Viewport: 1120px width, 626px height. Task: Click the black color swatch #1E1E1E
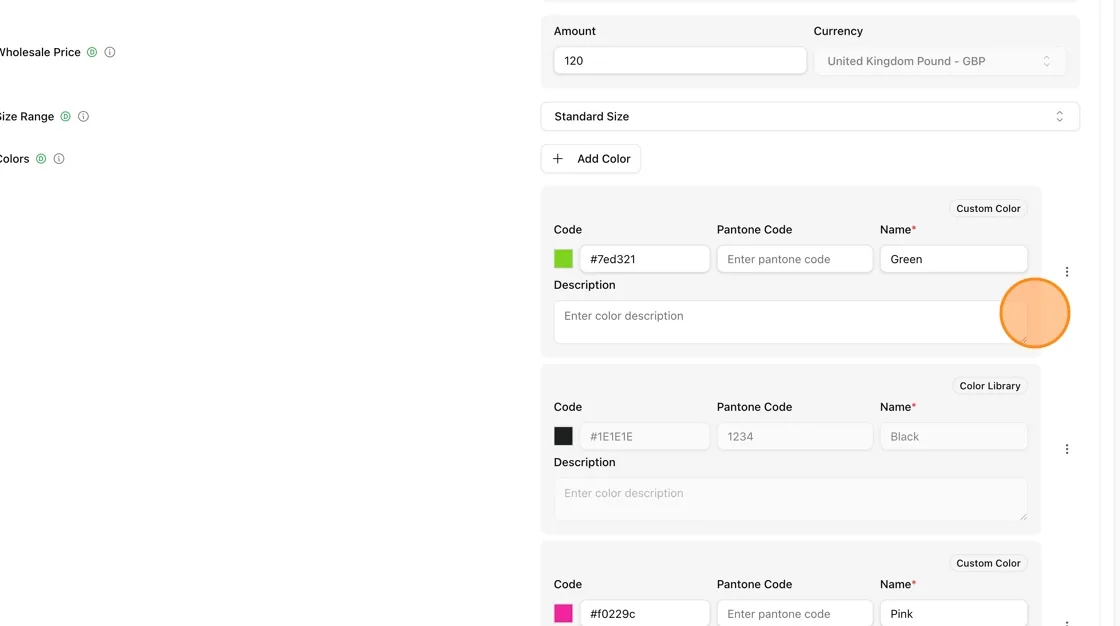click(564, 436)
